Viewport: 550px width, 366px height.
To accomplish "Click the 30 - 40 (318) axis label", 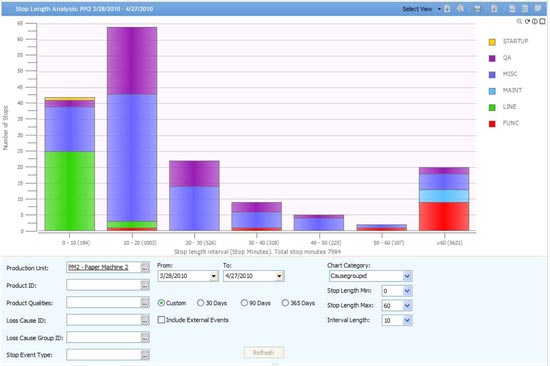I will coord(263,243).
